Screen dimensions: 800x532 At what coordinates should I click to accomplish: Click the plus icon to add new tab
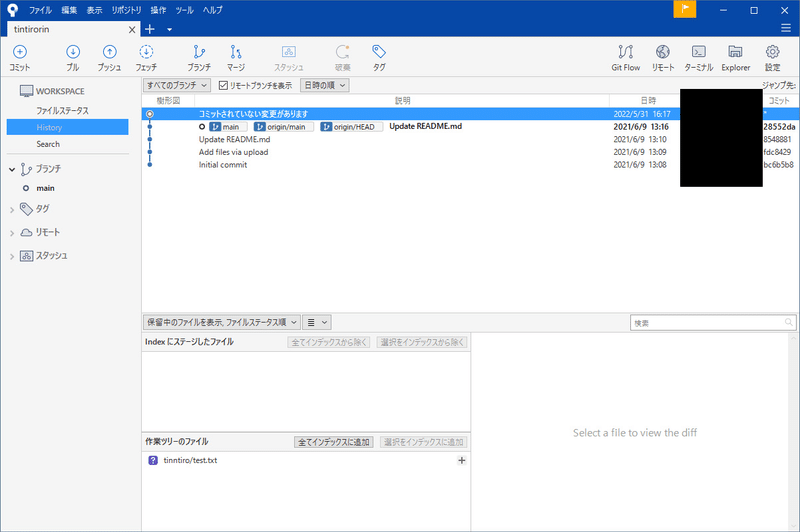149,29
